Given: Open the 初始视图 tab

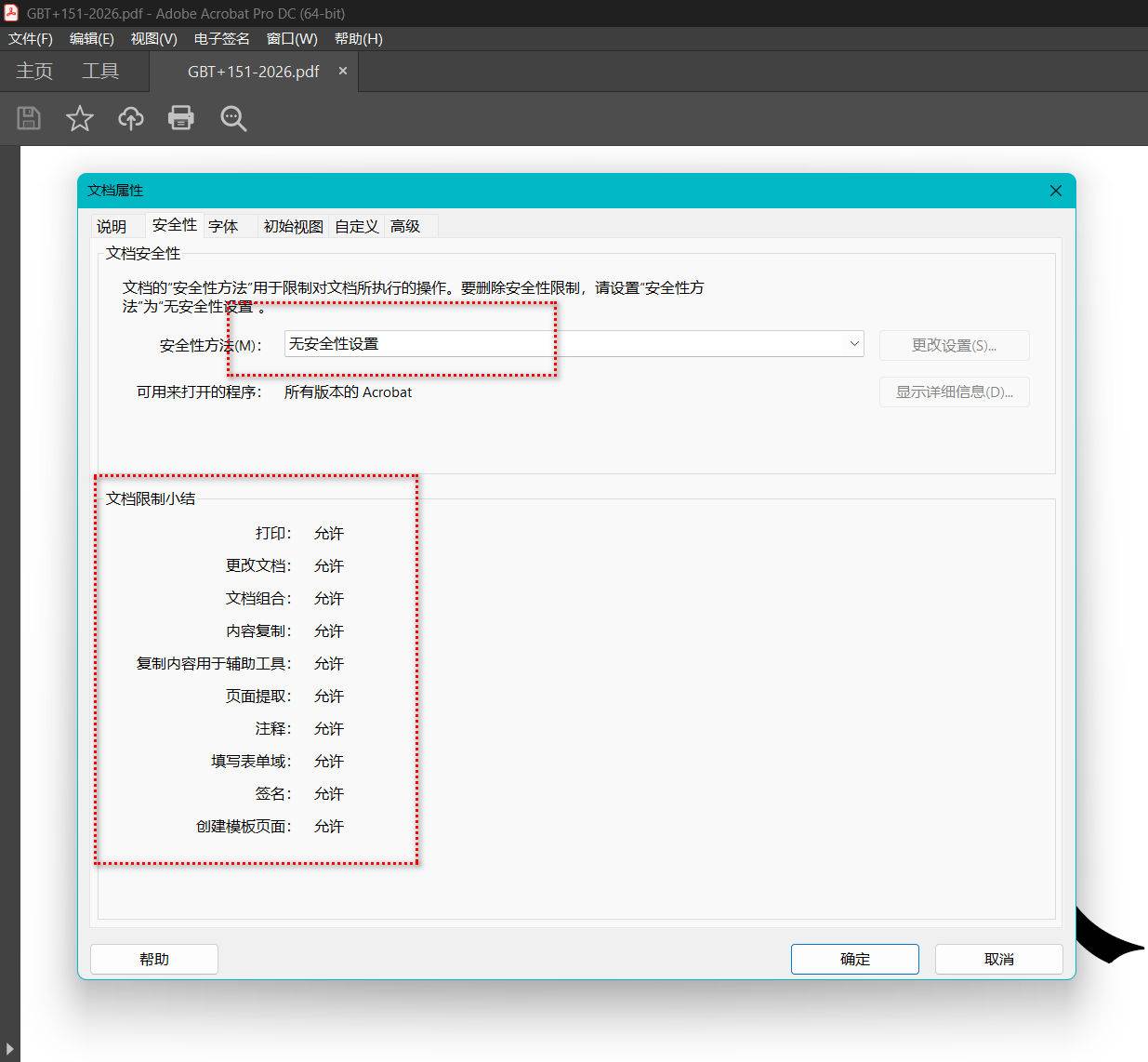Looking at the screenshot, I should [293, 226].
